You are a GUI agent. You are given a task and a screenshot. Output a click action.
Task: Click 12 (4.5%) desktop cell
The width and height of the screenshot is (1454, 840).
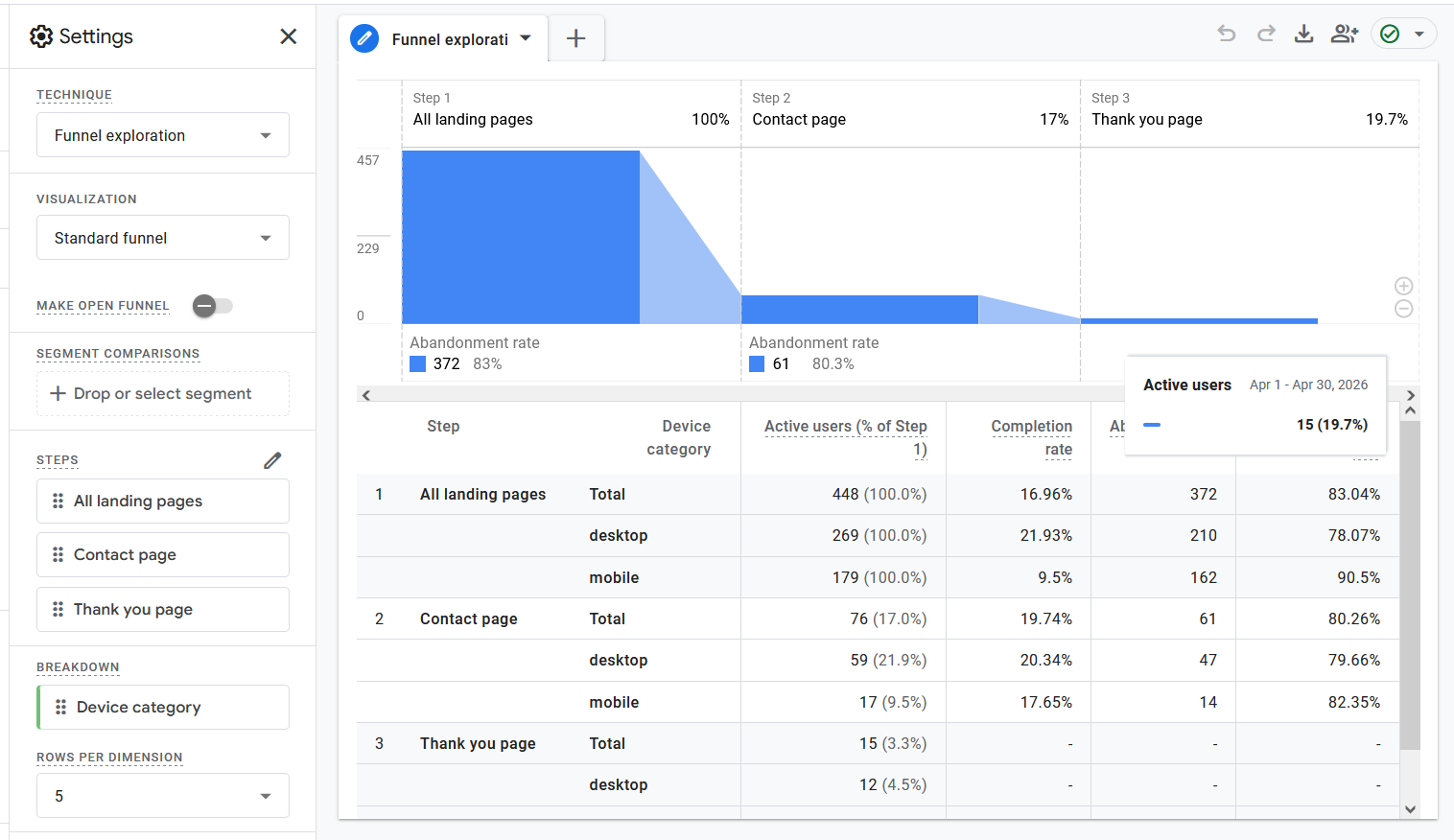coord(893,784)
